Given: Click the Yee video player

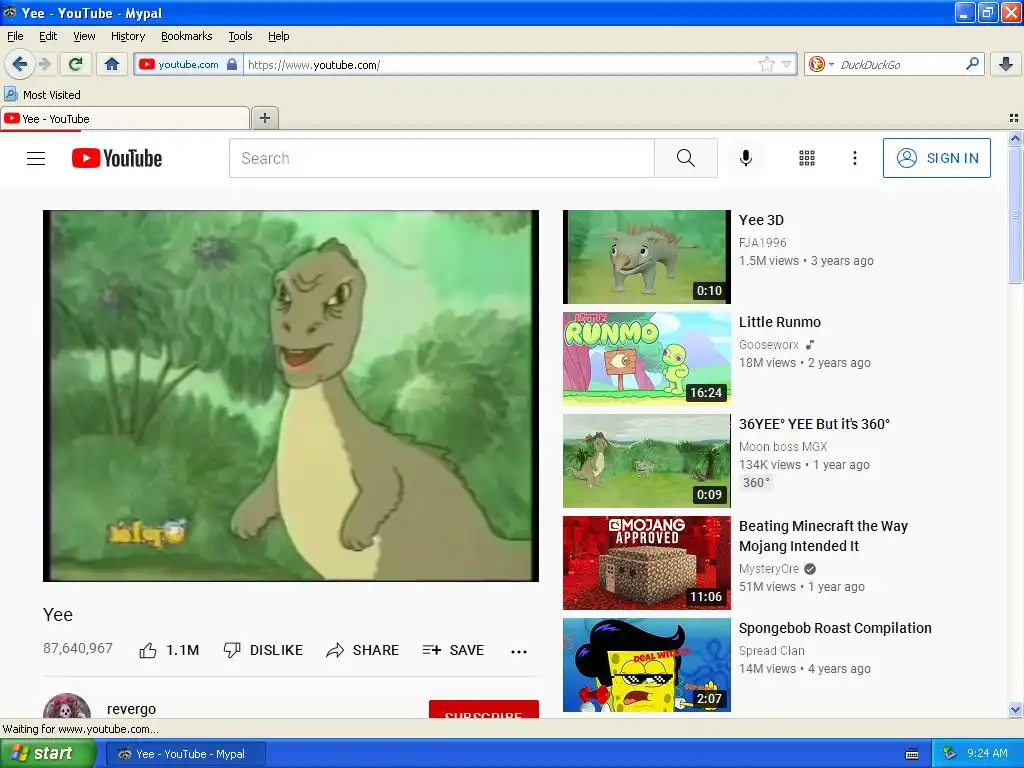Looking at the screenshot, I should pos(291,396).
